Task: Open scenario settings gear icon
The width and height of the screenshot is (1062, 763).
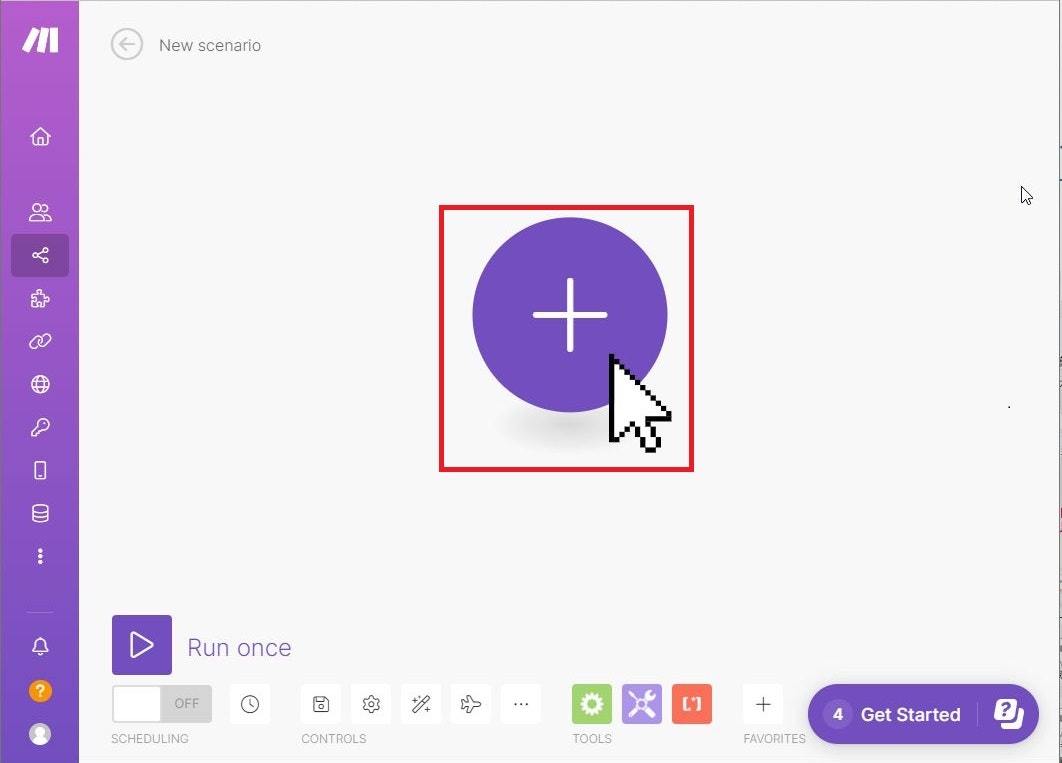Action: click(x=371, y=704)
